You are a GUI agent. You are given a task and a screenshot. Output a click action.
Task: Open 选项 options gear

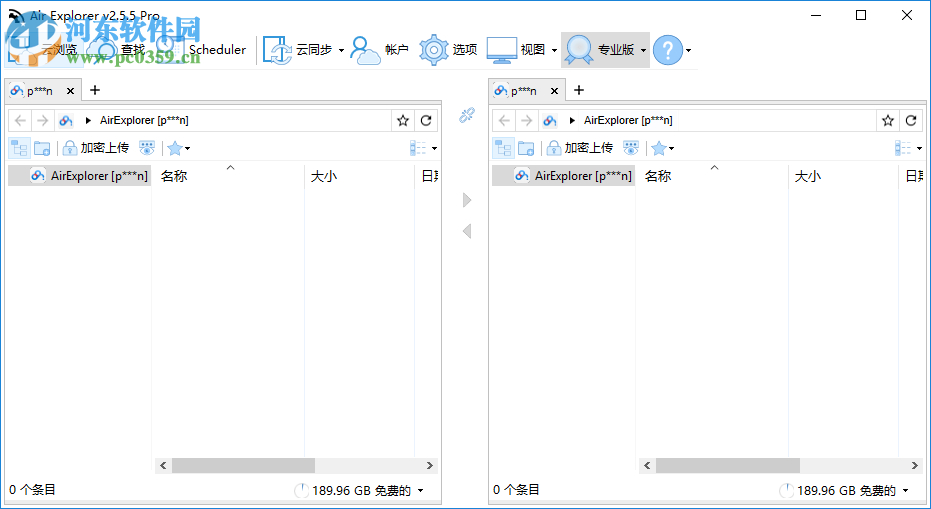pyautogui.click(x=448, y=50)
